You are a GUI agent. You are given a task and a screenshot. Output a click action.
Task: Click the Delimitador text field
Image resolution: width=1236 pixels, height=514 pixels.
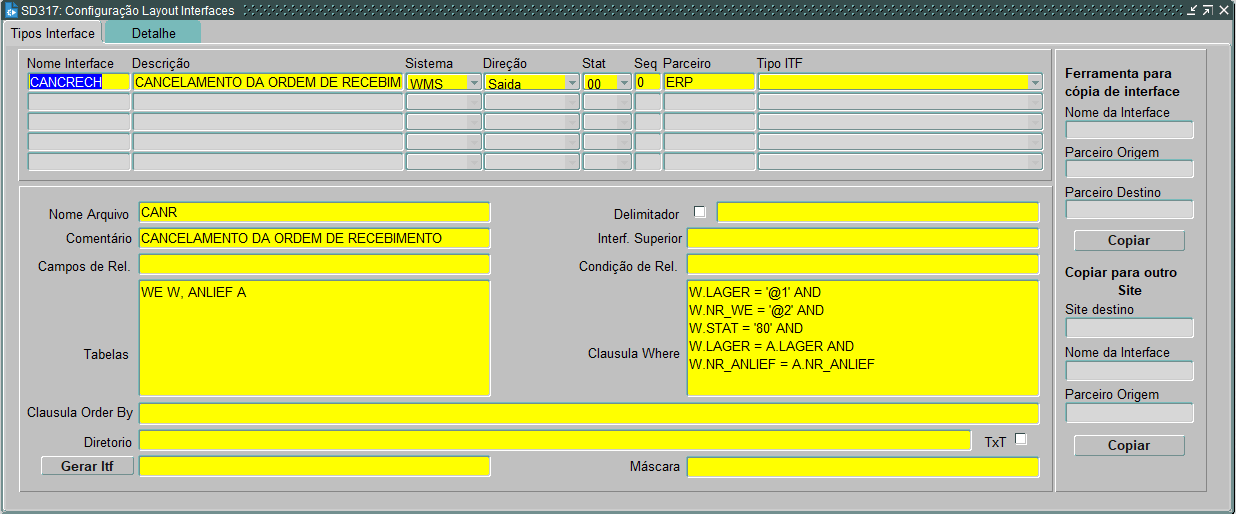pyautogui.click(x=878, y=212)
